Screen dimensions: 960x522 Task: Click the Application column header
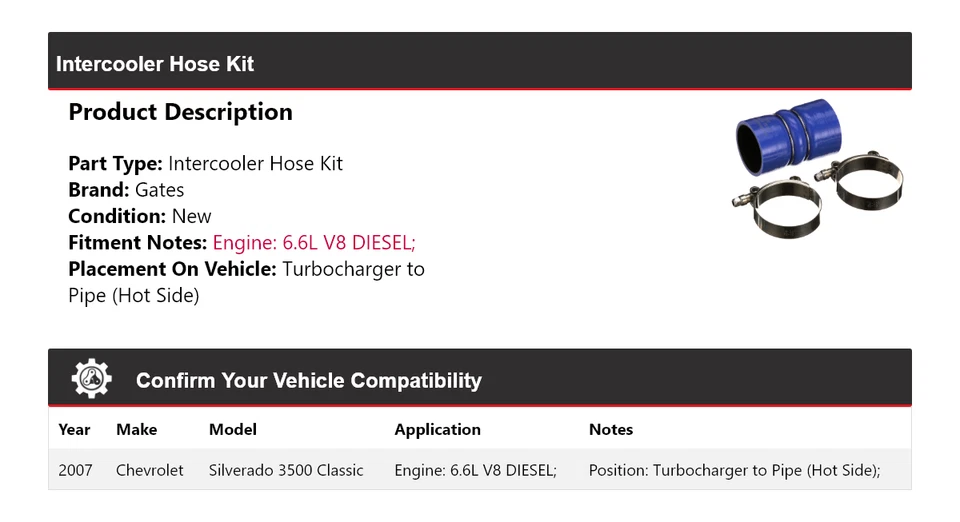tap(437, 429)
